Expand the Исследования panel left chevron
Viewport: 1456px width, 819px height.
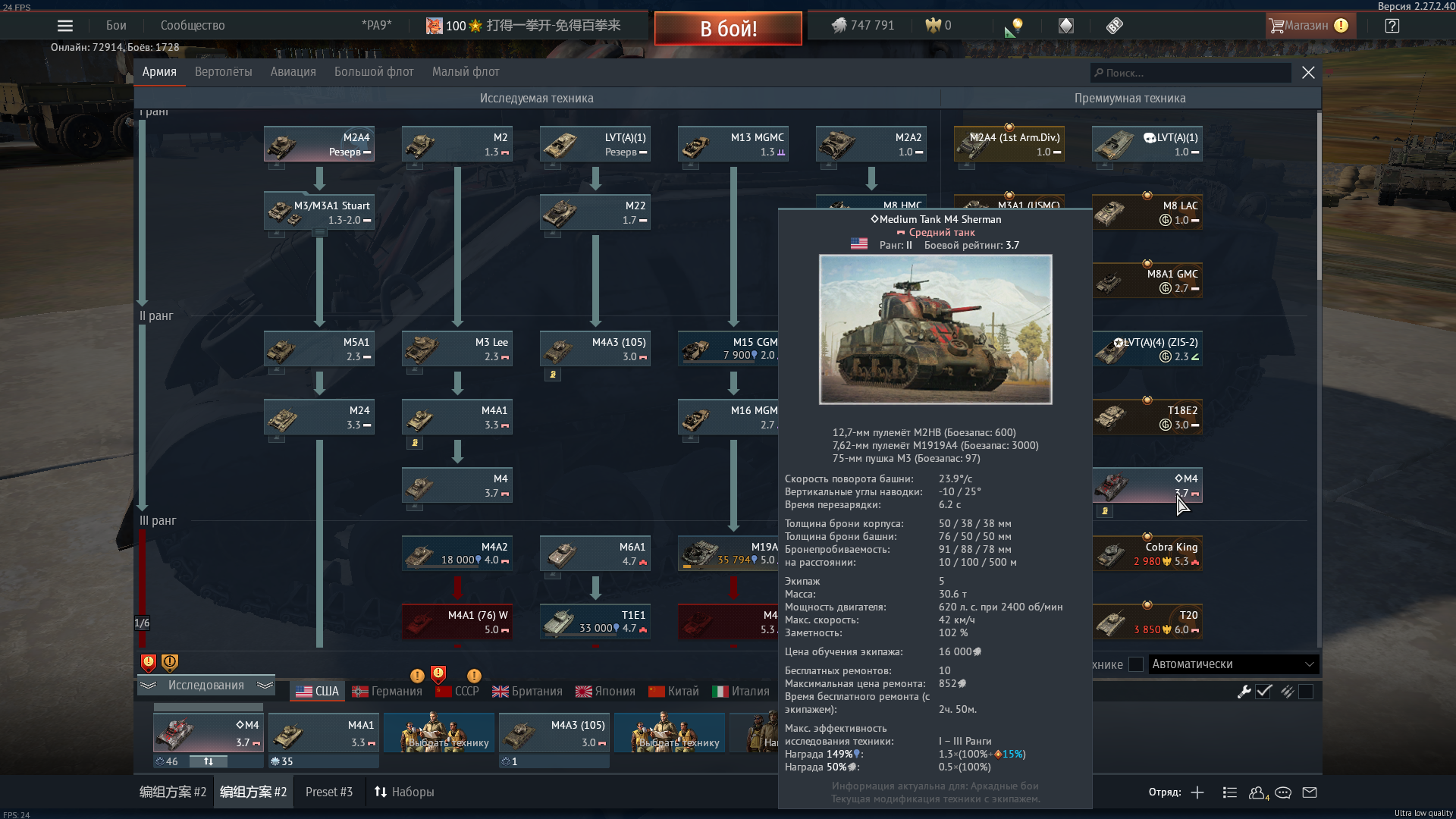[148, 686]
